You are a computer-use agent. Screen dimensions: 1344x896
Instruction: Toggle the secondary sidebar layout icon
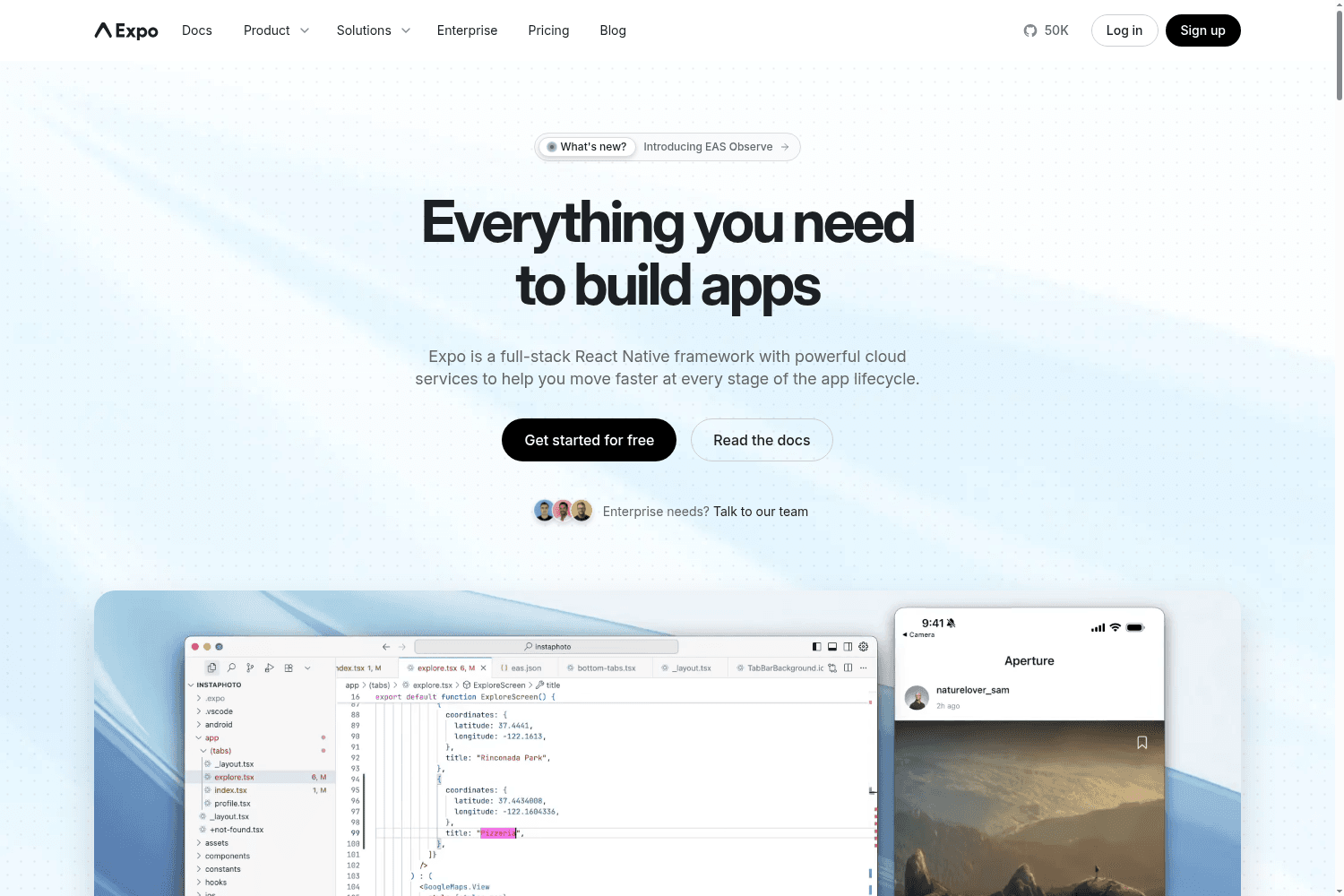pyautogui.click(x=848, y=646)
